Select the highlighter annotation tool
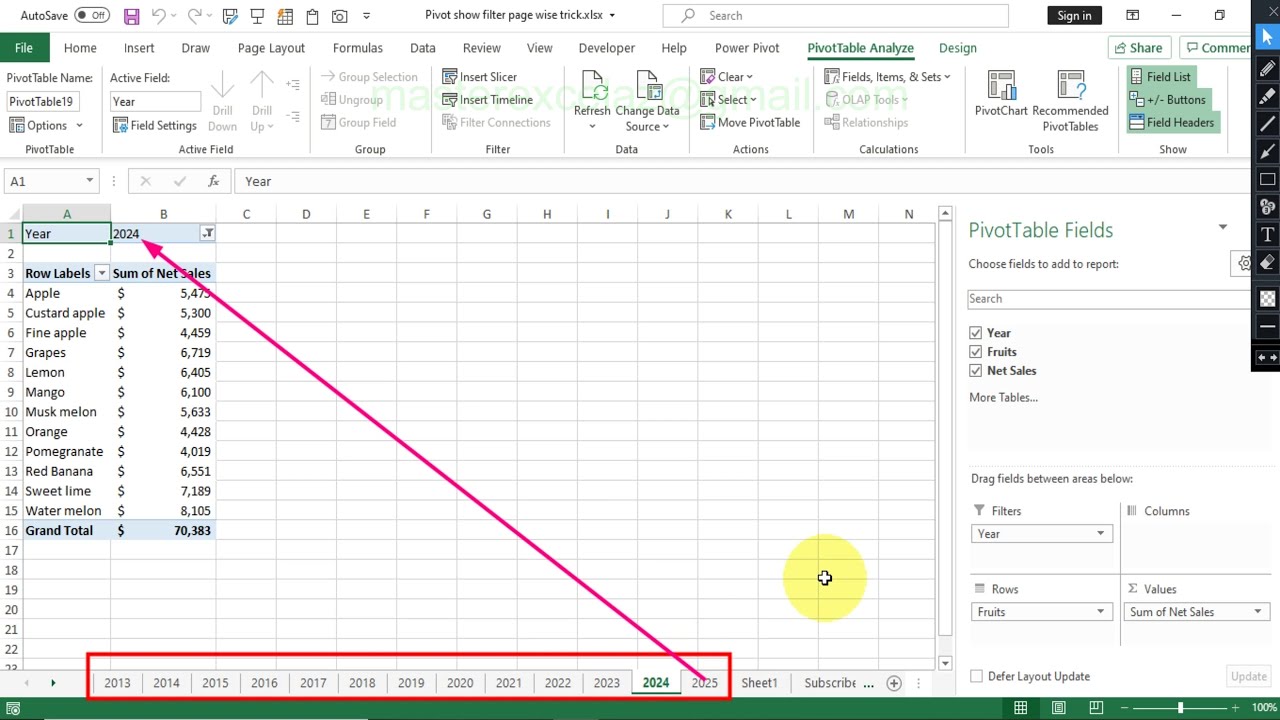Viewport: 1280px width, 720px height. tap(1267, 96)
